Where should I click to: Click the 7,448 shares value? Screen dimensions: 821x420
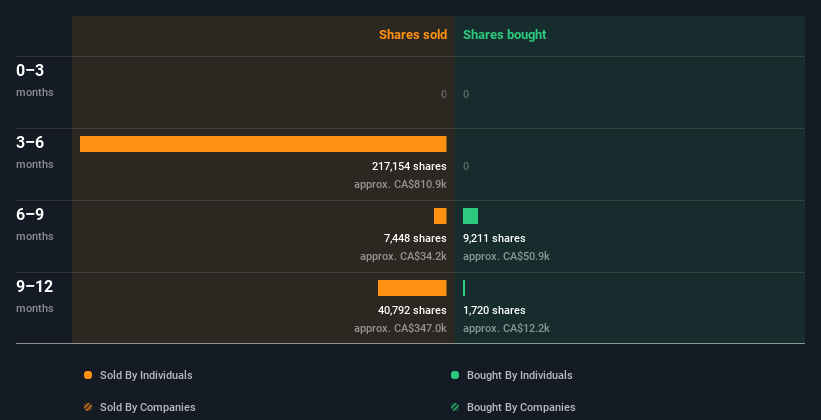click(x=415, y=238)
